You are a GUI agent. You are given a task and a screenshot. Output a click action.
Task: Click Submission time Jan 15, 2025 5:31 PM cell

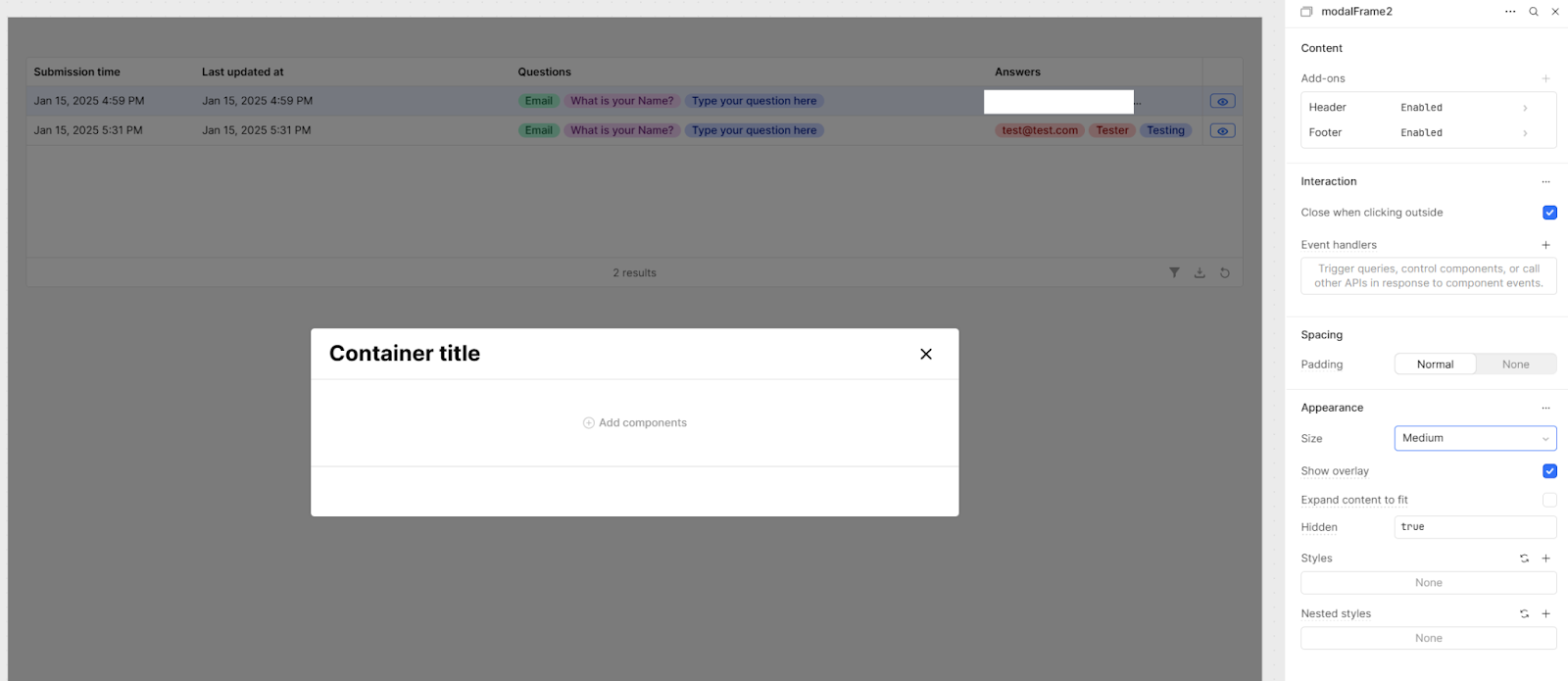[x=88, y=130]
